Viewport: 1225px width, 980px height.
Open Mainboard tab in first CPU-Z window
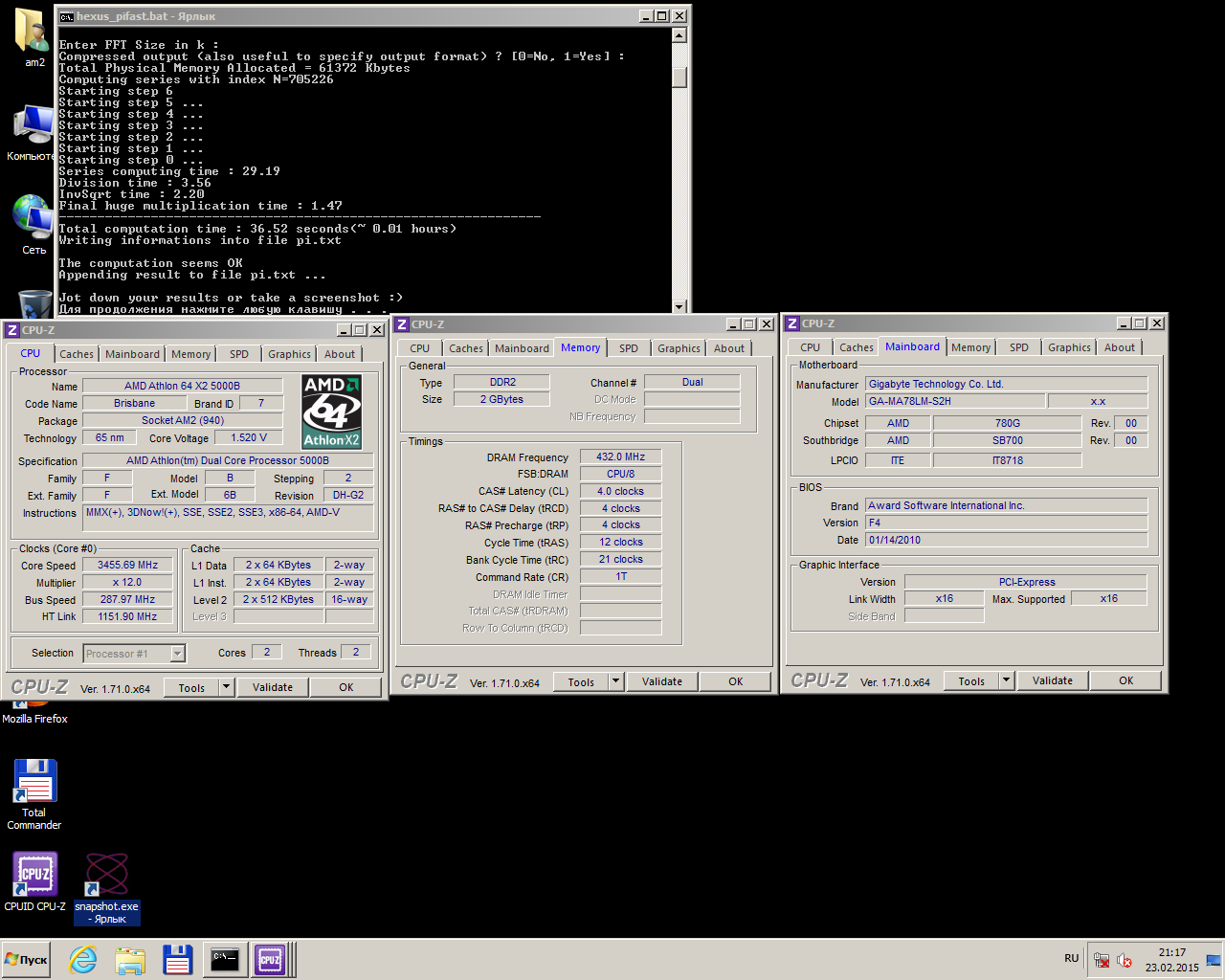pos(132,354)
